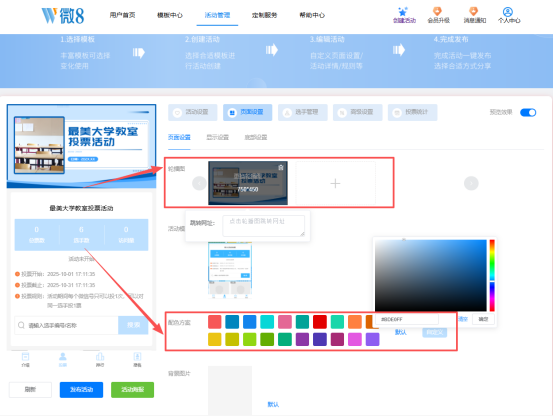Open 个人中心 profile icon
554x416 pixels.
point(508,12)
